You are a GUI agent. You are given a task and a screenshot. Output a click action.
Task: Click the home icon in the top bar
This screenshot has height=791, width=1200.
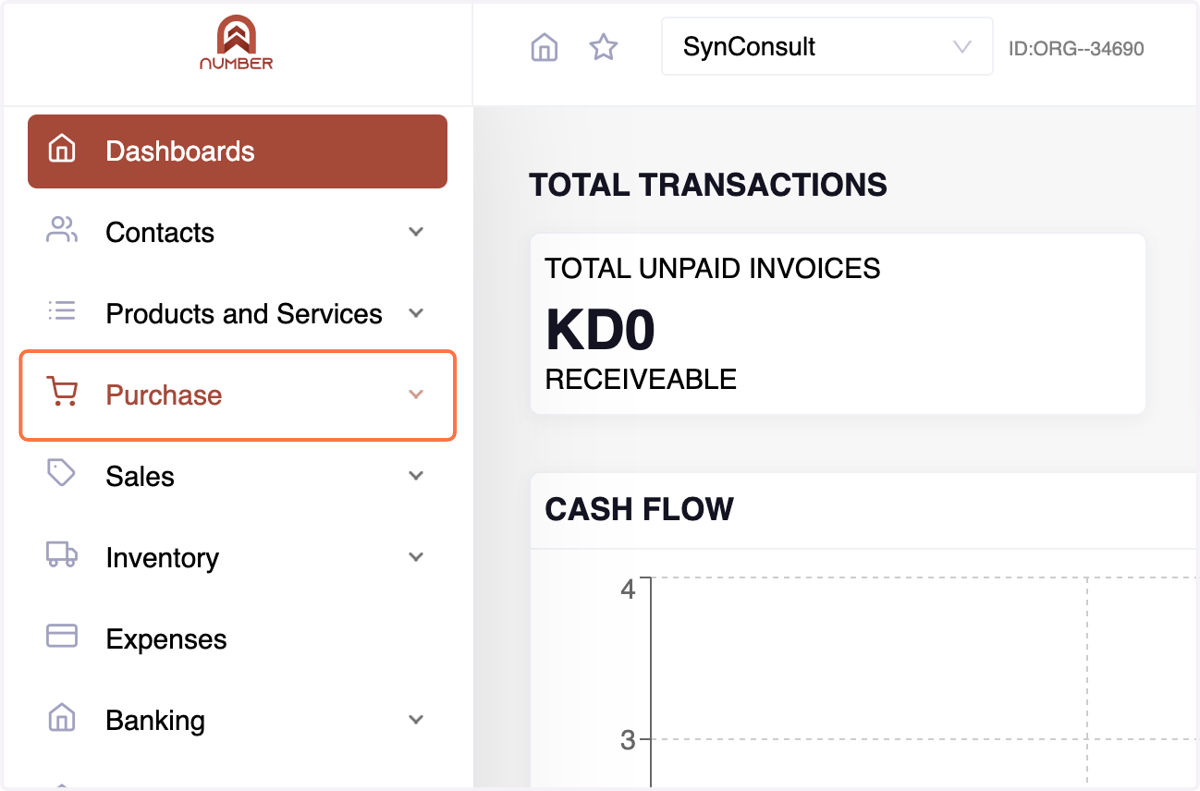pyautogui.click(x=544, y=47)
